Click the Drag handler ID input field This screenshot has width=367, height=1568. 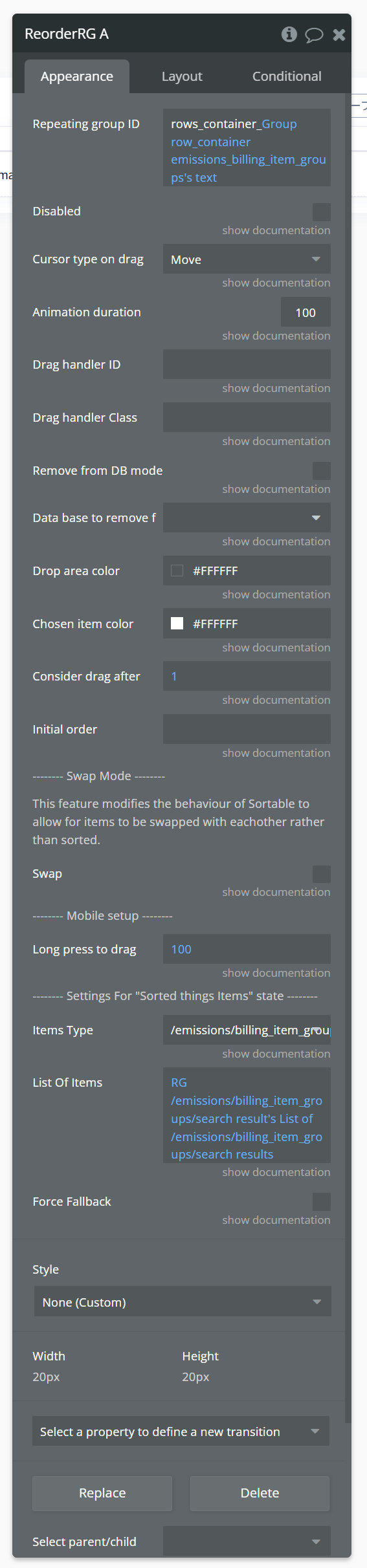coord(247,365)
